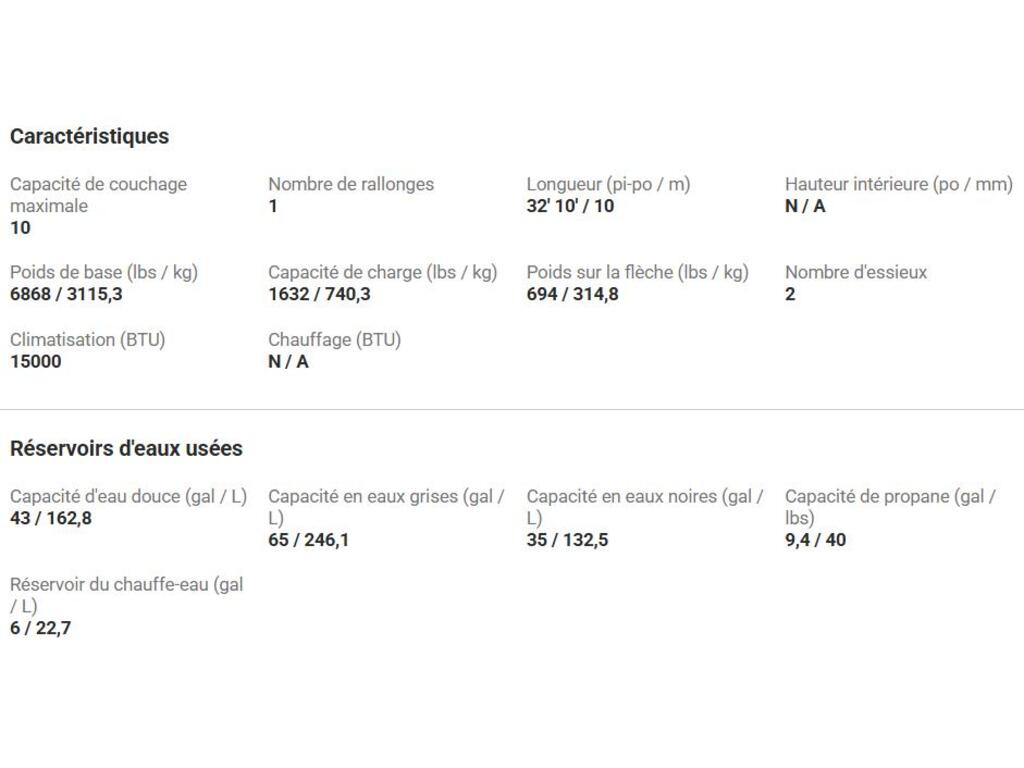Select the air conditioning value 15000
Screen dimensions: 1024x768
pos(36,361)
